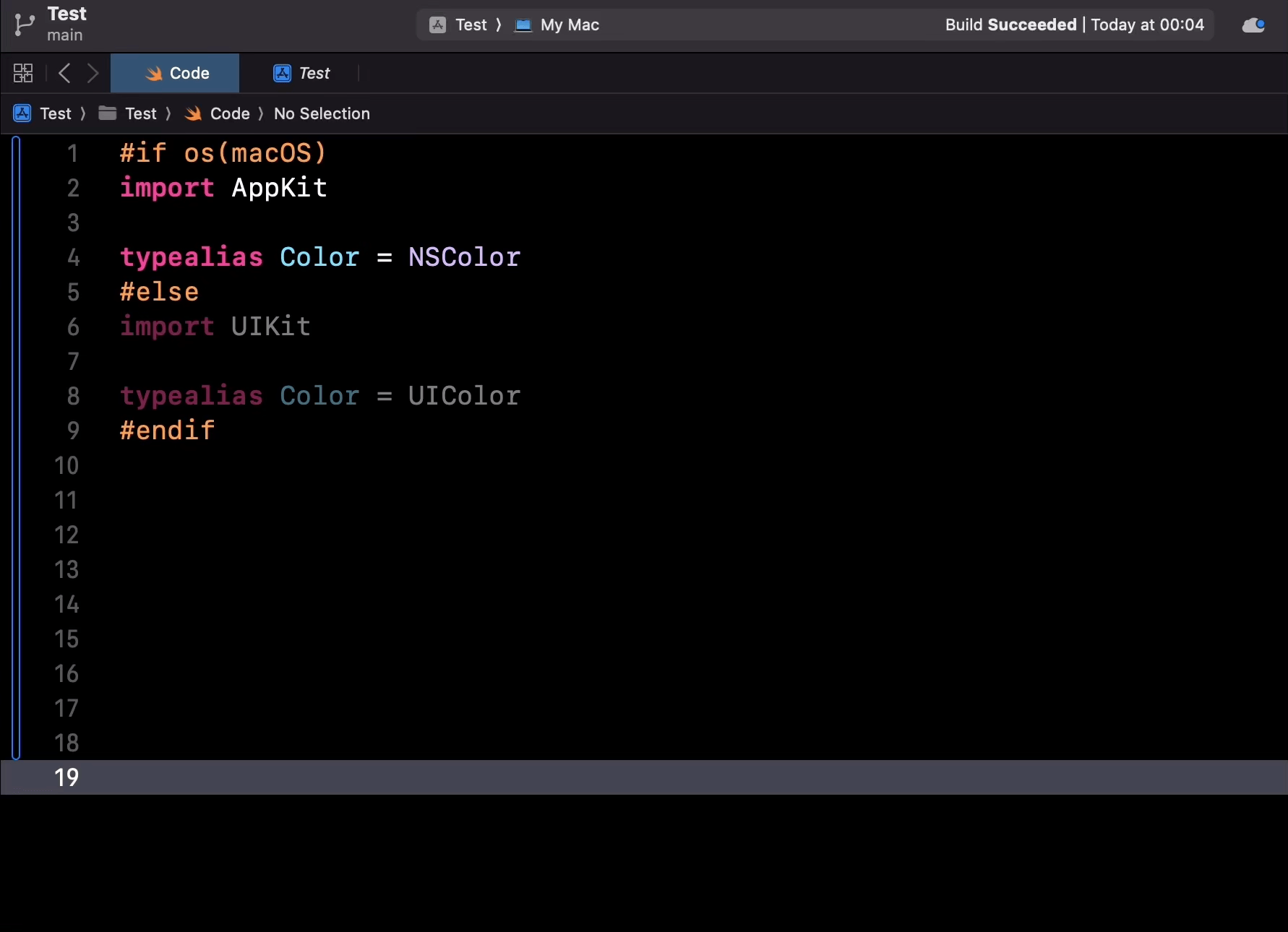This screenshot has width=1288, height=932.
Task: Switch to the Code editor tab
Action: coord(175,73)
